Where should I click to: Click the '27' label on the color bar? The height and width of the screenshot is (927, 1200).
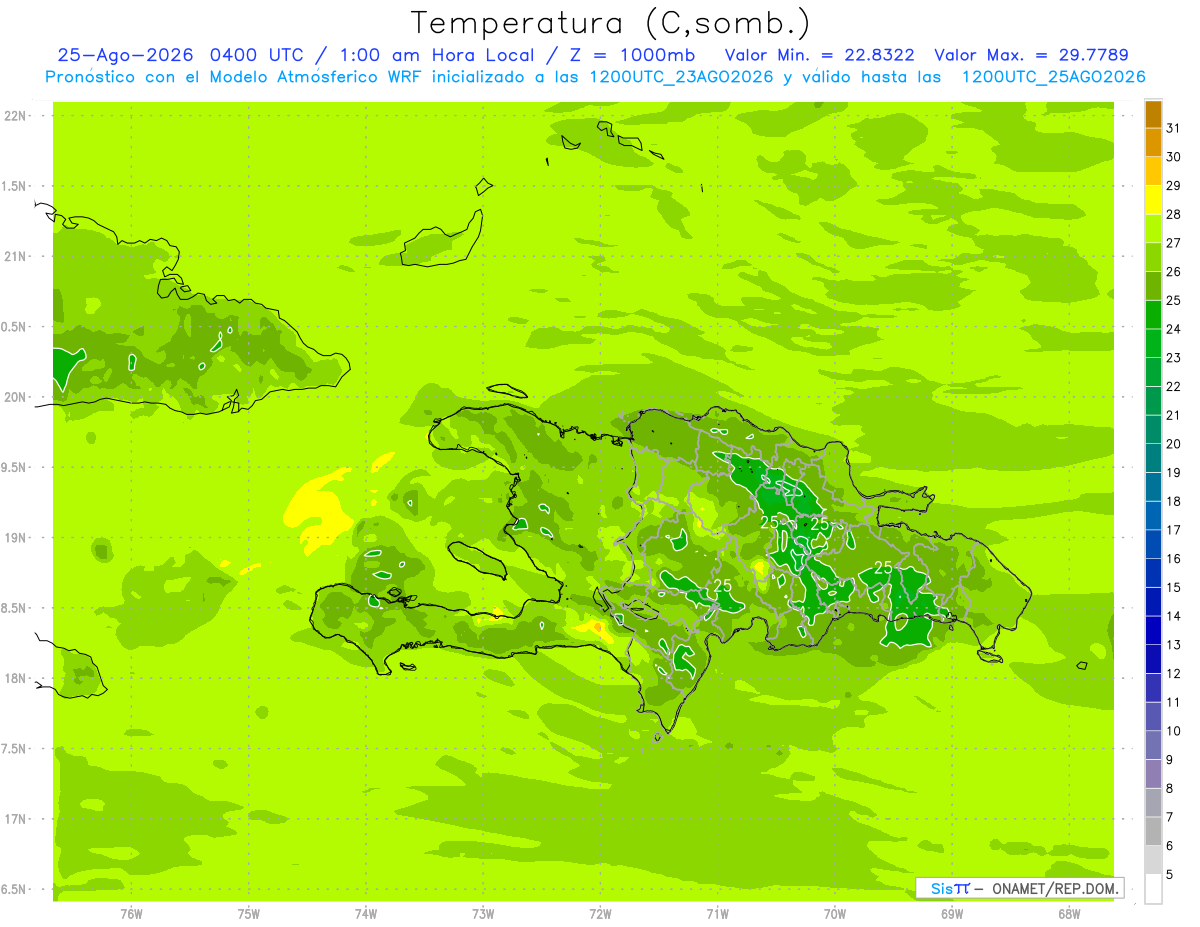pyautogui.click(x=1174, y=243)
